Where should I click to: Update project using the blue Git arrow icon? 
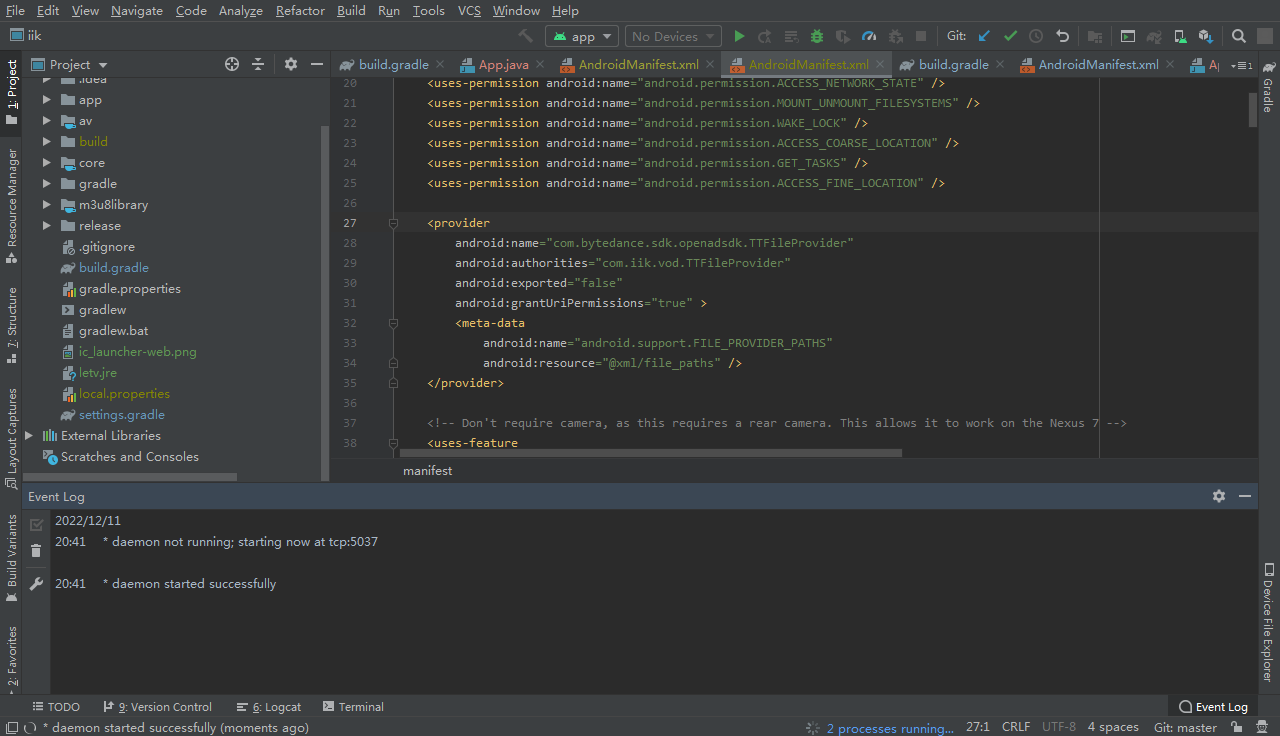982,36
